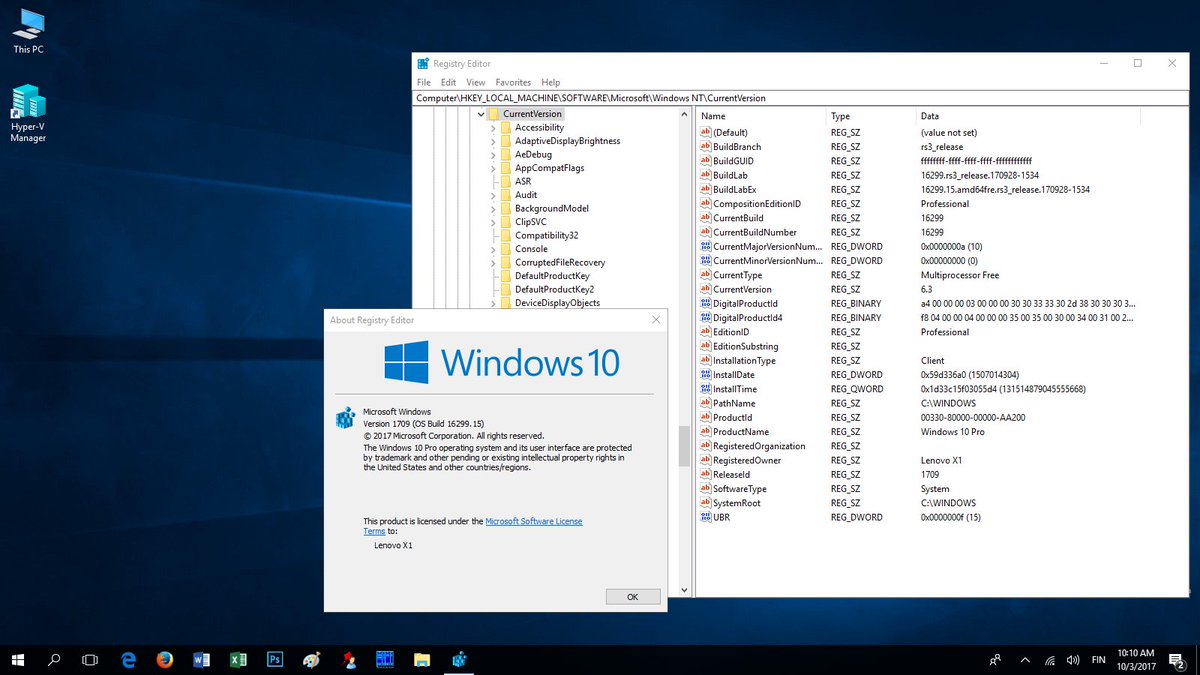Launch Photoshop from taskbar
The height and width of the screenshot is (675, 1200).
275,660
